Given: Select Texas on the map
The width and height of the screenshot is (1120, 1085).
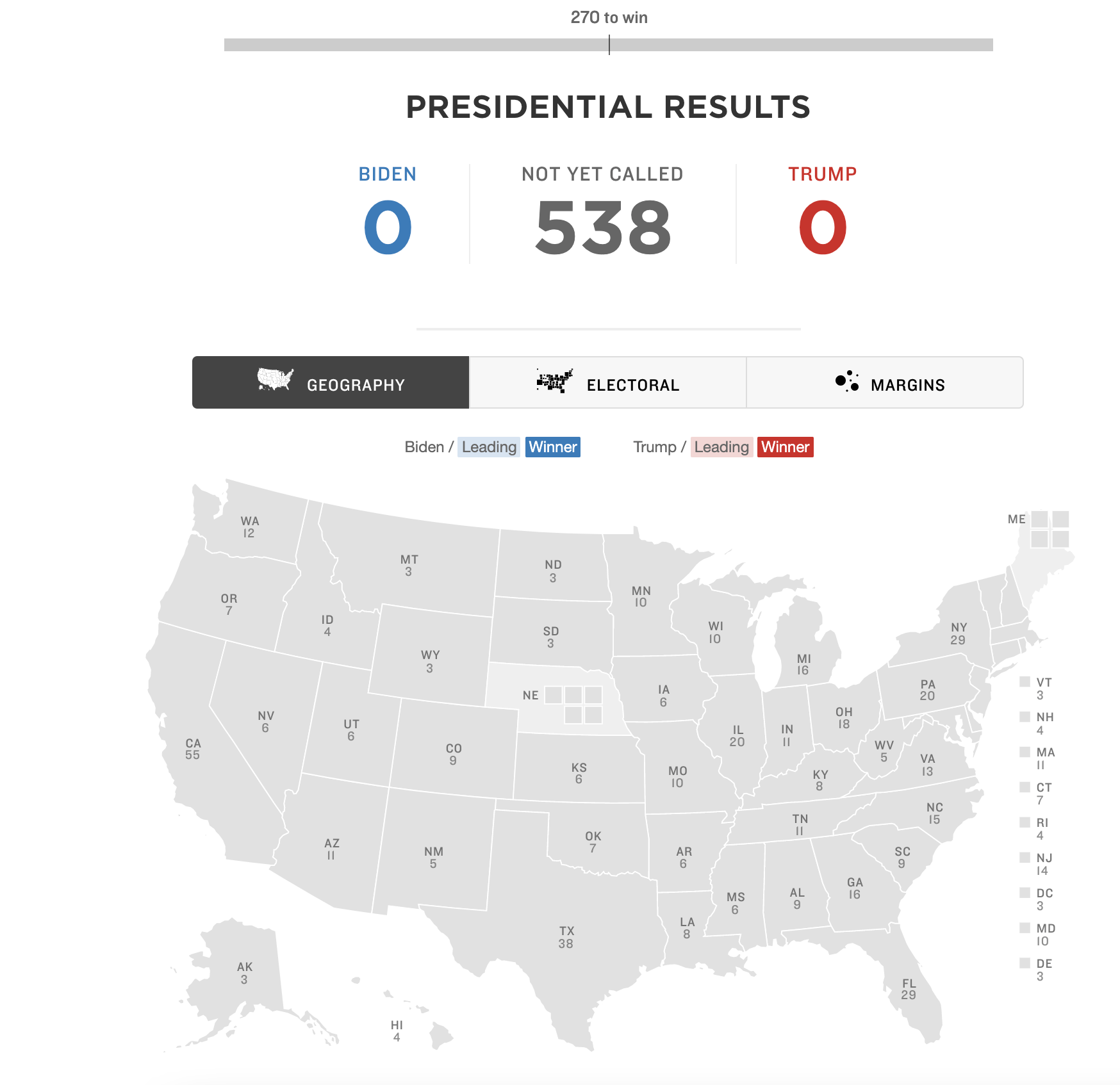Looking at the screenshot, I should tap(566, 937).
